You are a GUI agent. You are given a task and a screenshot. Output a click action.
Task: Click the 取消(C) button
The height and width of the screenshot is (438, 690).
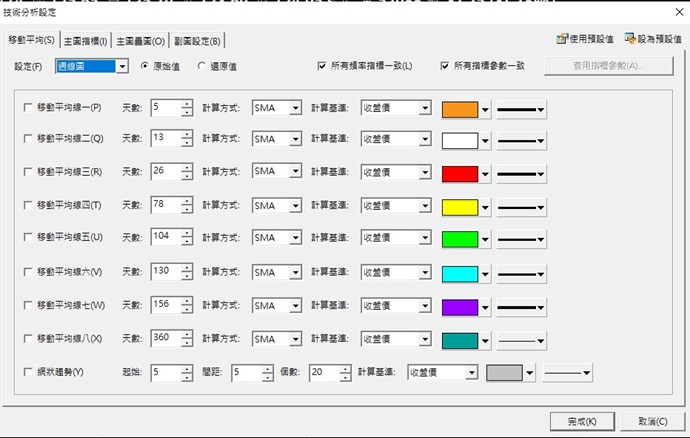(x=652, y=421)
